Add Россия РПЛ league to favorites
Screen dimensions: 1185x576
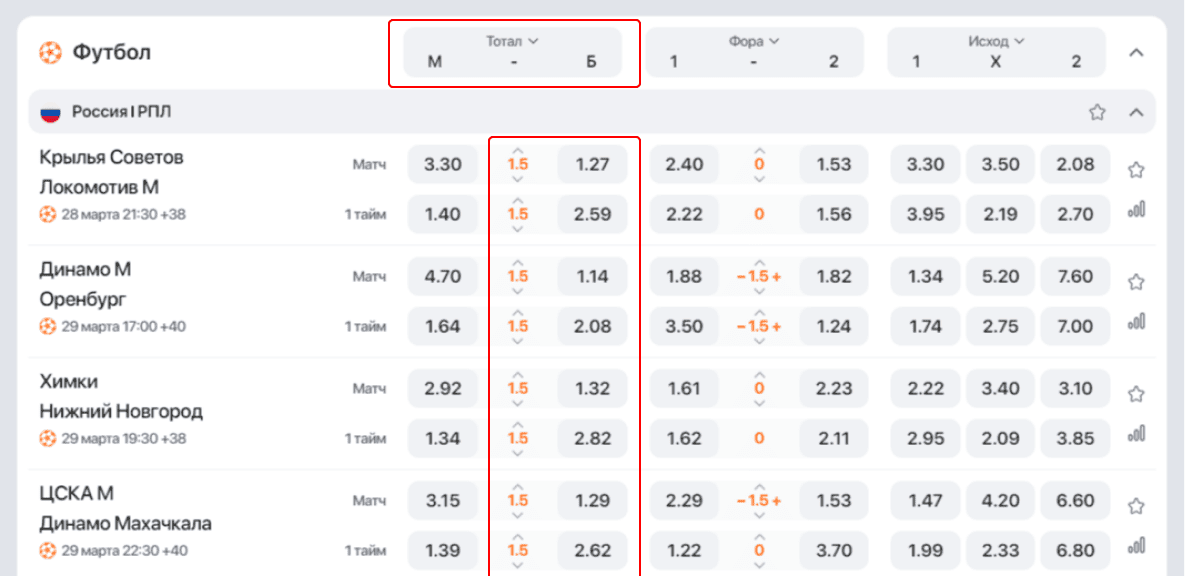pos(1097,112)
